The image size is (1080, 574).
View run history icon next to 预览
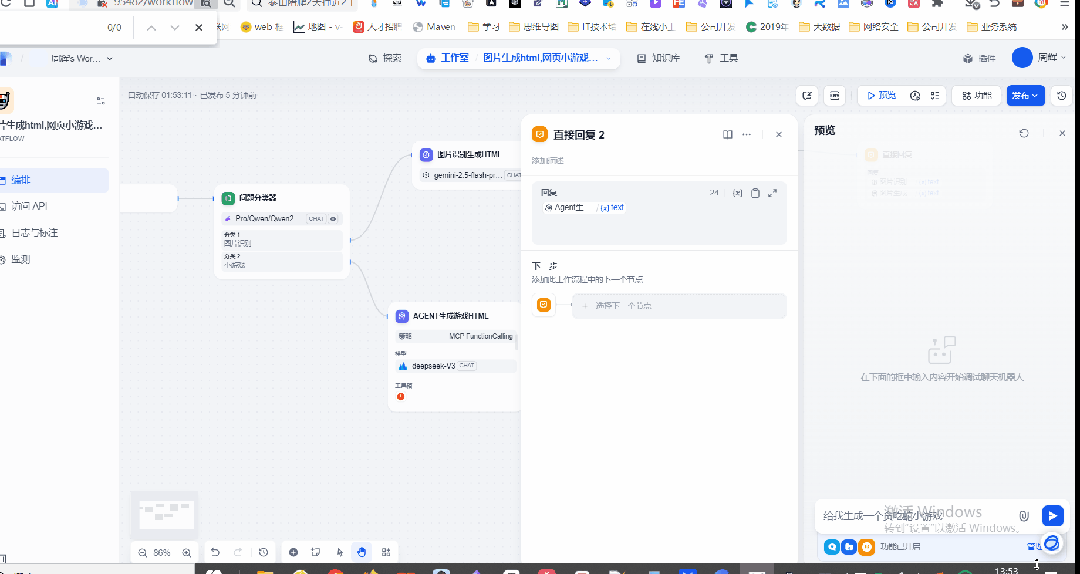pos(915,96)
